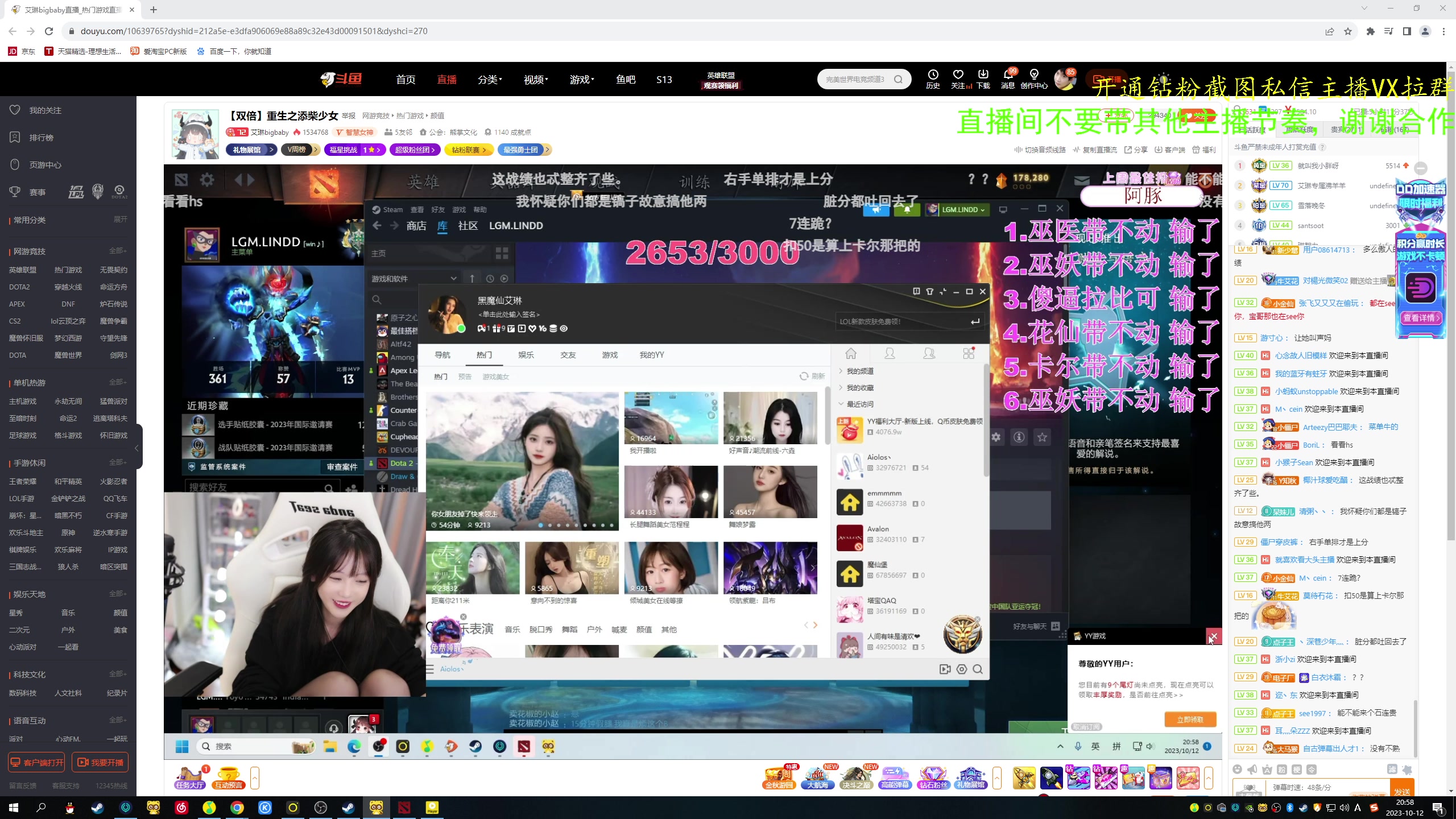
Task: Toggle the 梗 icon in the chat toolbar
Action: [x=1297, y=769]
